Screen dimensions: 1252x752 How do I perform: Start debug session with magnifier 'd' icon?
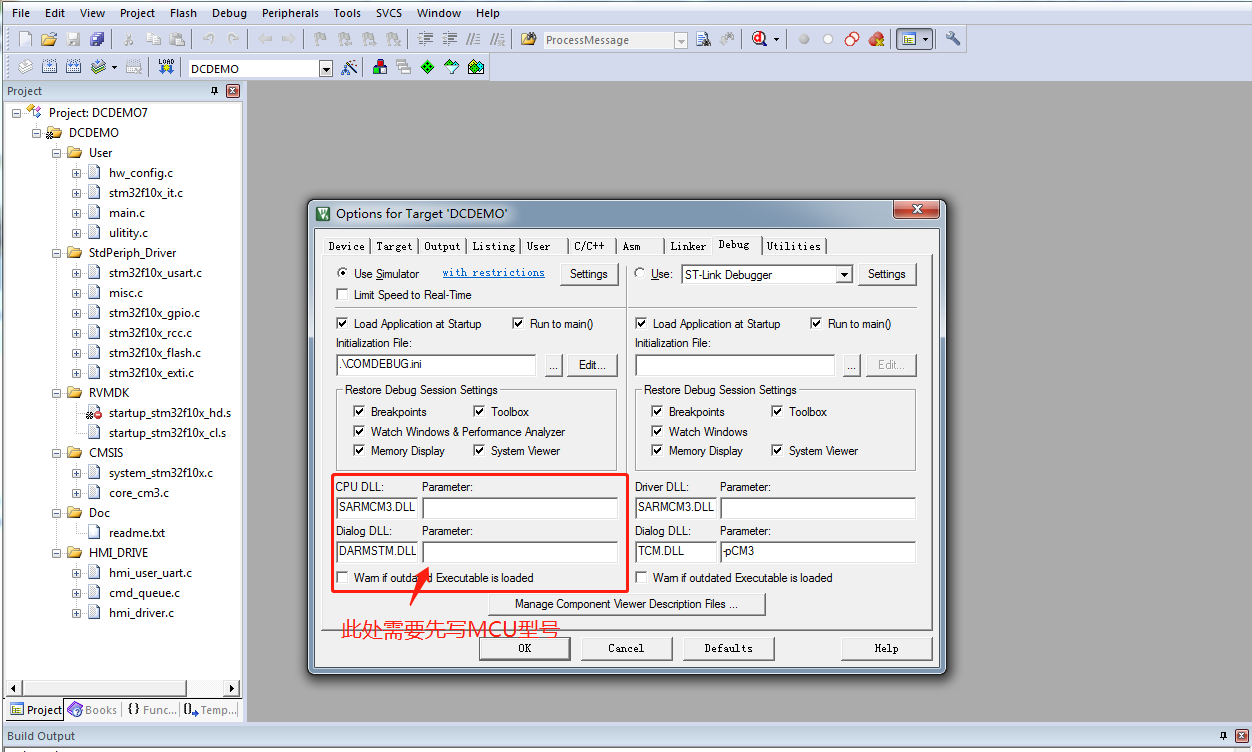[x=760, y=39]
